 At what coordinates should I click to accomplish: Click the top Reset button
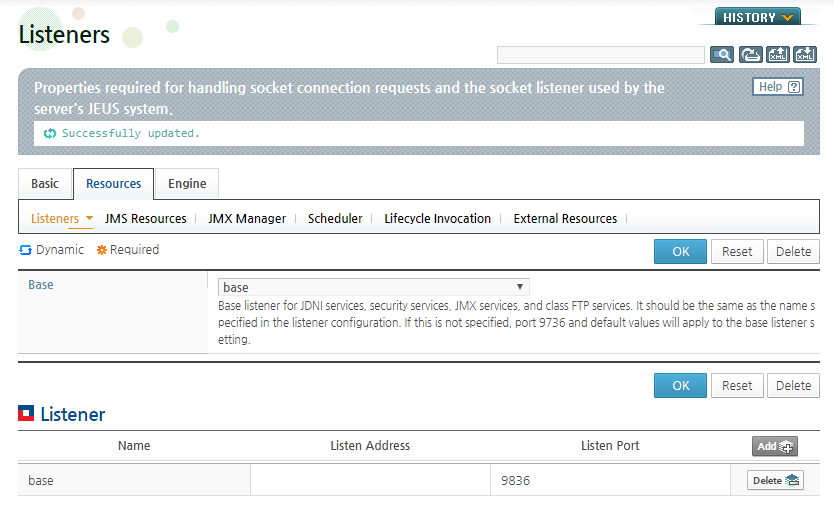pyautogui.click(x=737, y=252)
